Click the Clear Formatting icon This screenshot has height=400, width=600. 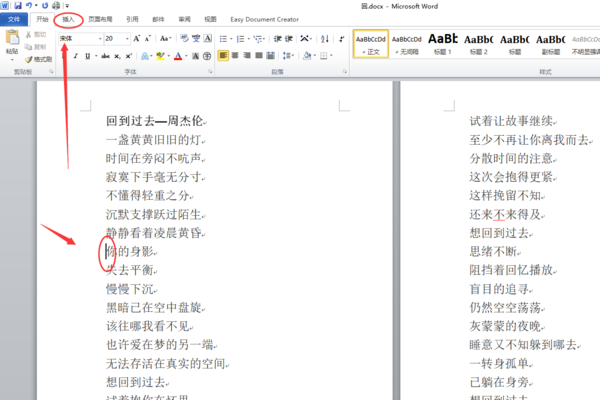(x=184, y=38)
